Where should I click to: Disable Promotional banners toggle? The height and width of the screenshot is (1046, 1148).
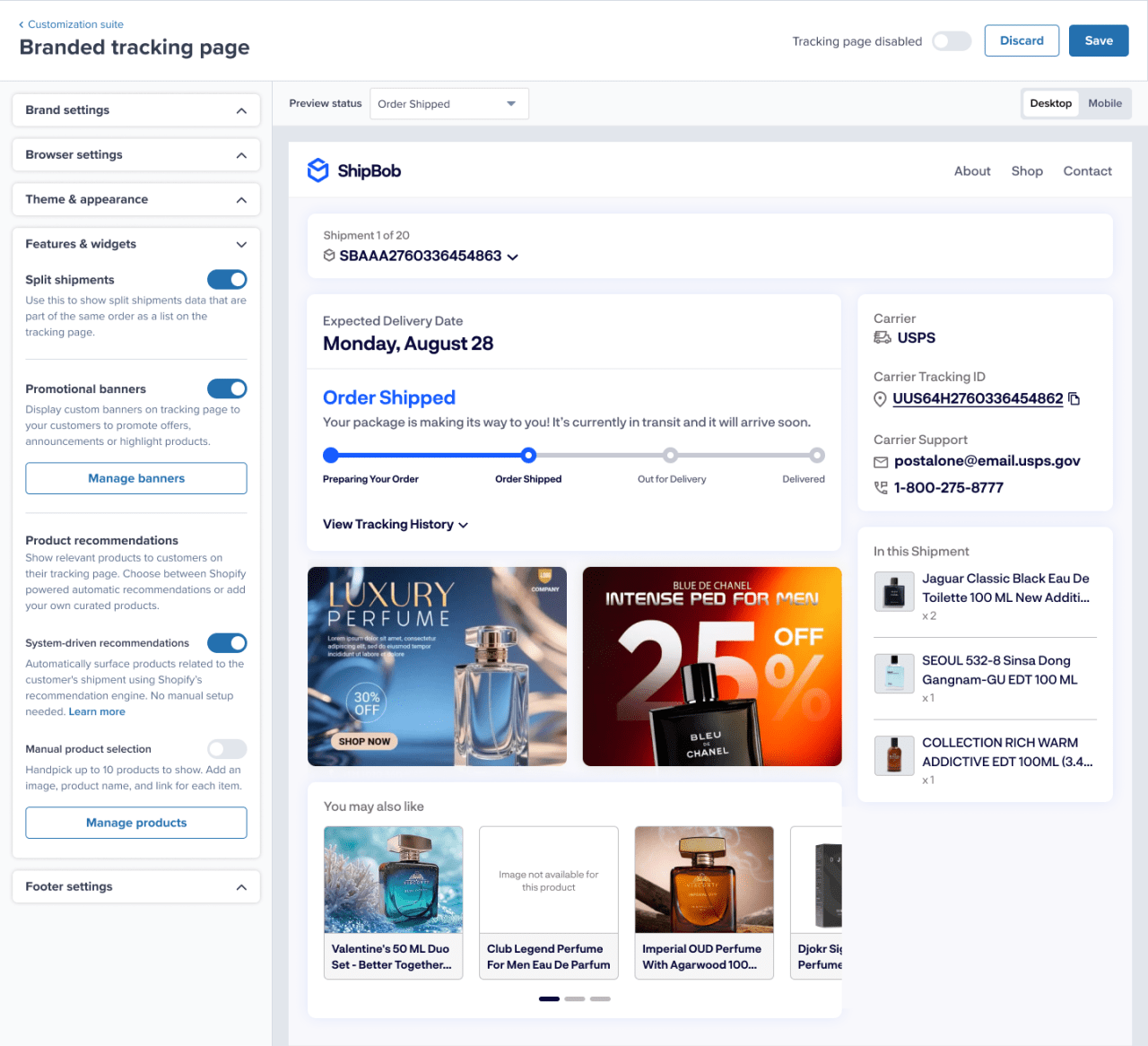coord(227,388)
